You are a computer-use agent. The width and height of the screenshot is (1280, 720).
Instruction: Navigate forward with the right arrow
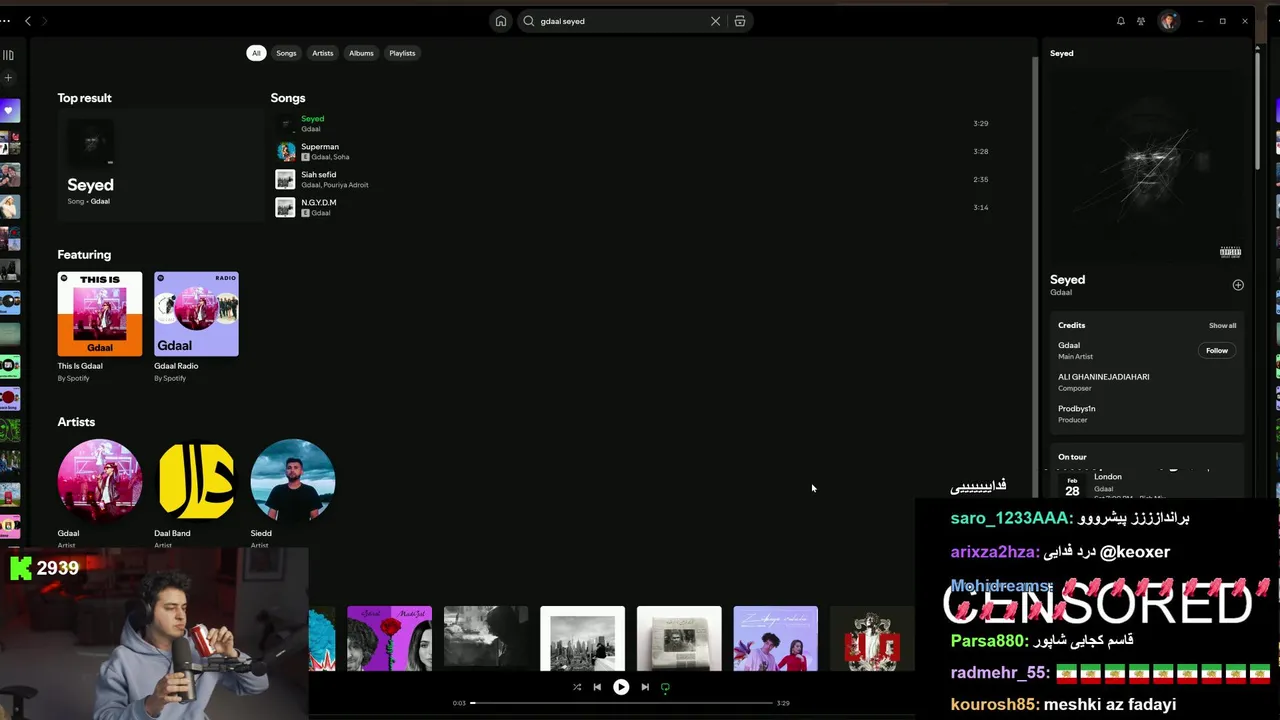(x=45, y=21)
